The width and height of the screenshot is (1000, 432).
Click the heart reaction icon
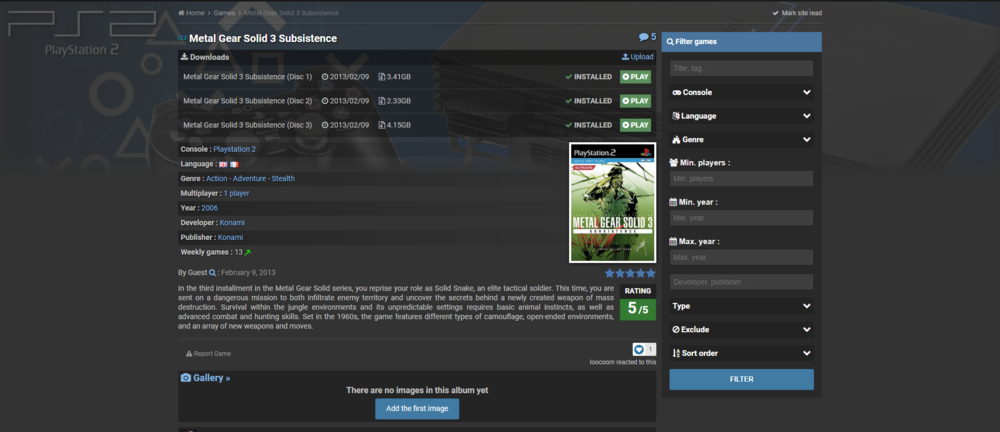(639, 349)
